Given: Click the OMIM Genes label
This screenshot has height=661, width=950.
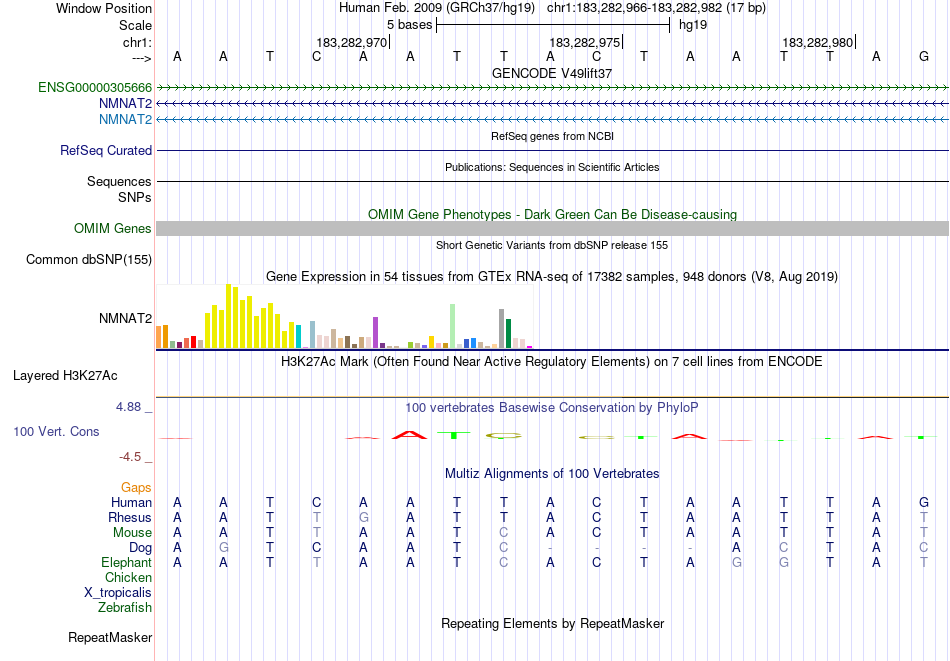Looking at the screenshot, I should (x=113, y=228).
